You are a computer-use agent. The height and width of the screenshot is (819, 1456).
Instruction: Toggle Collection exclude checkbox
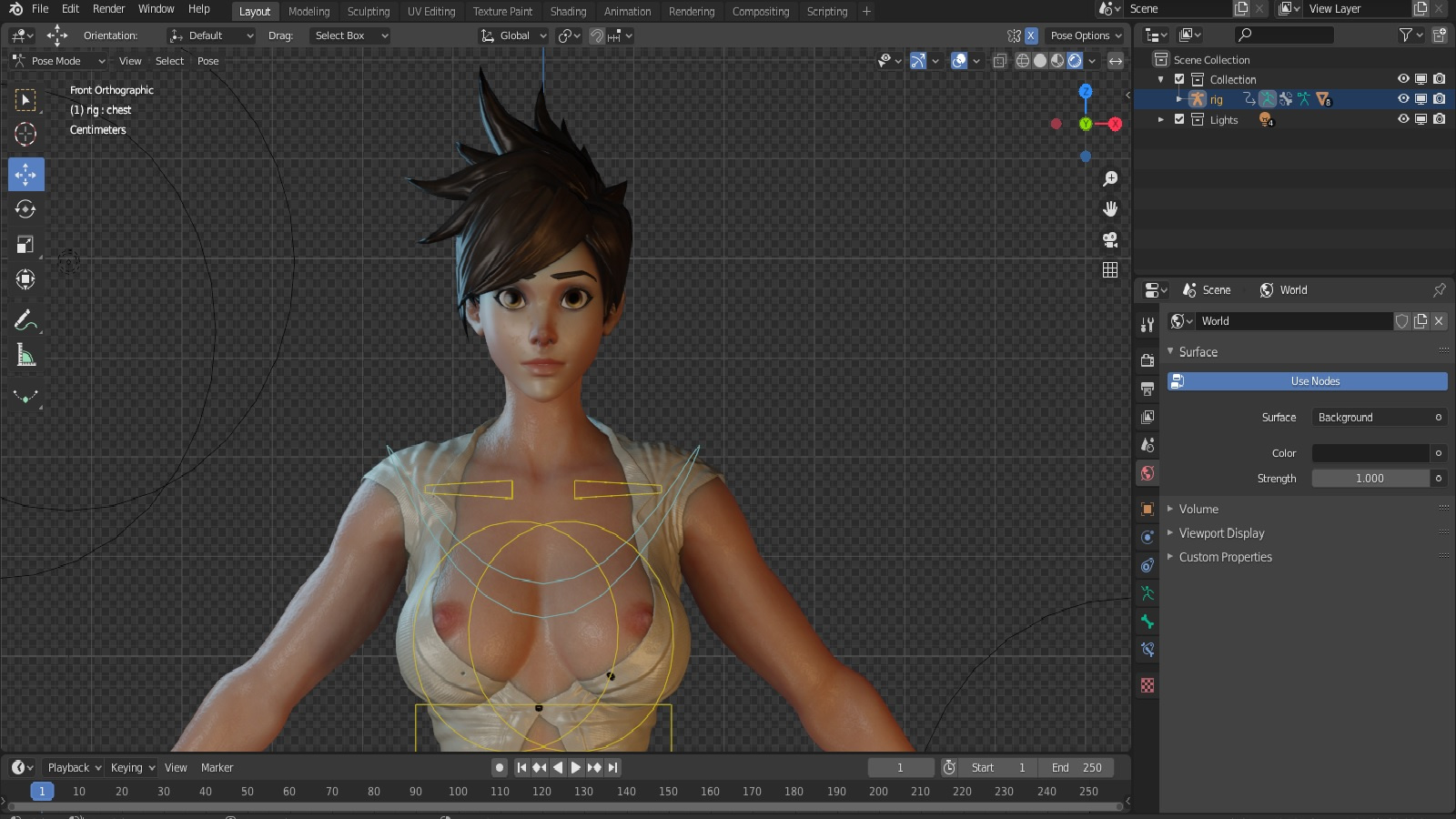click(1179, 79)
